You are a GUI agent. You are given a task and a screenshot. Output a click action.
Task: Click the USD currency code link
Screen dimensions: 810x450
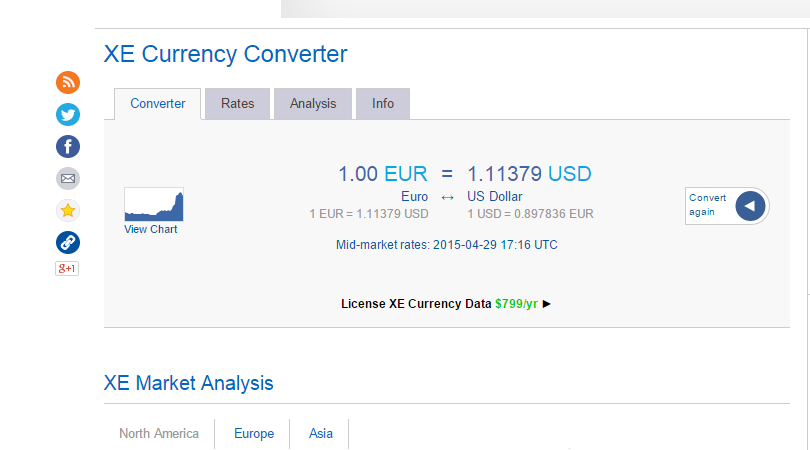pyautogui.click(x=570, y=174)
